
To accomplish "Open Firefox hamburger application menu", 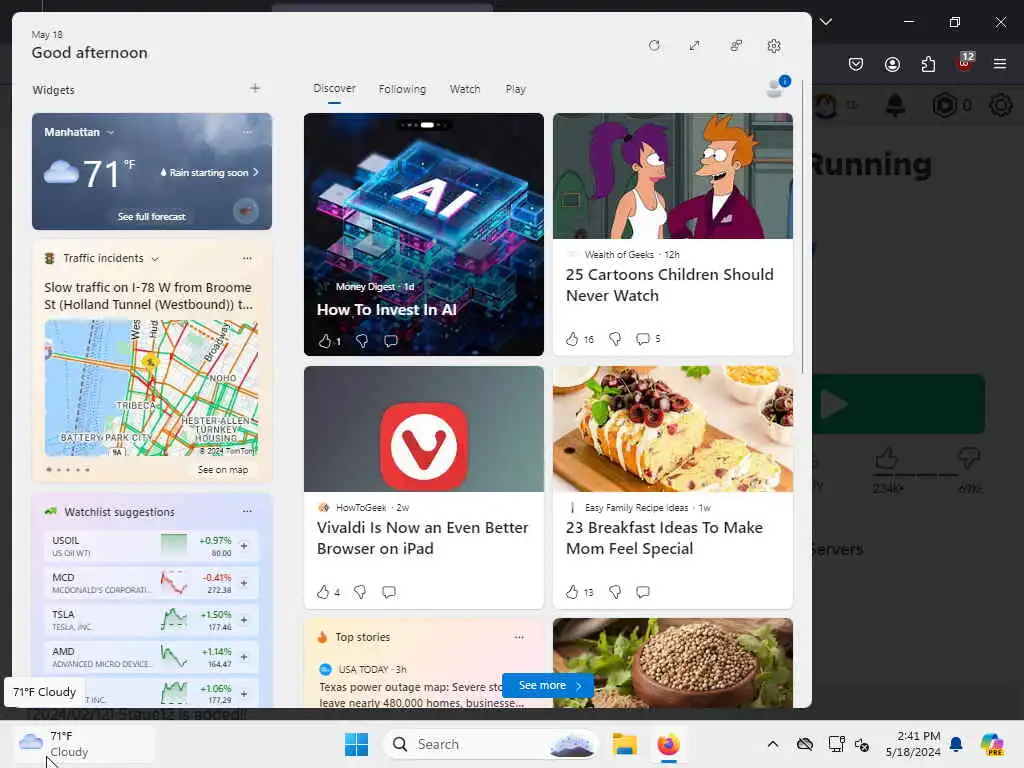I will tap(1000, 64).
